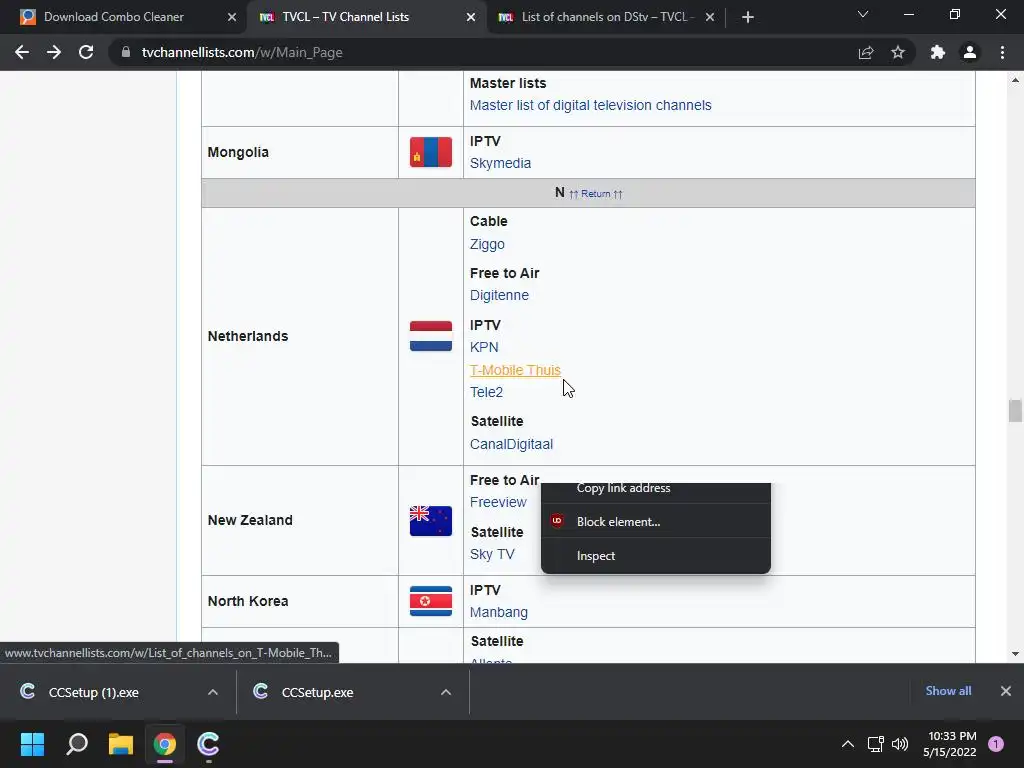
Task: Open the Digitenne link
Action: (499, 295)
